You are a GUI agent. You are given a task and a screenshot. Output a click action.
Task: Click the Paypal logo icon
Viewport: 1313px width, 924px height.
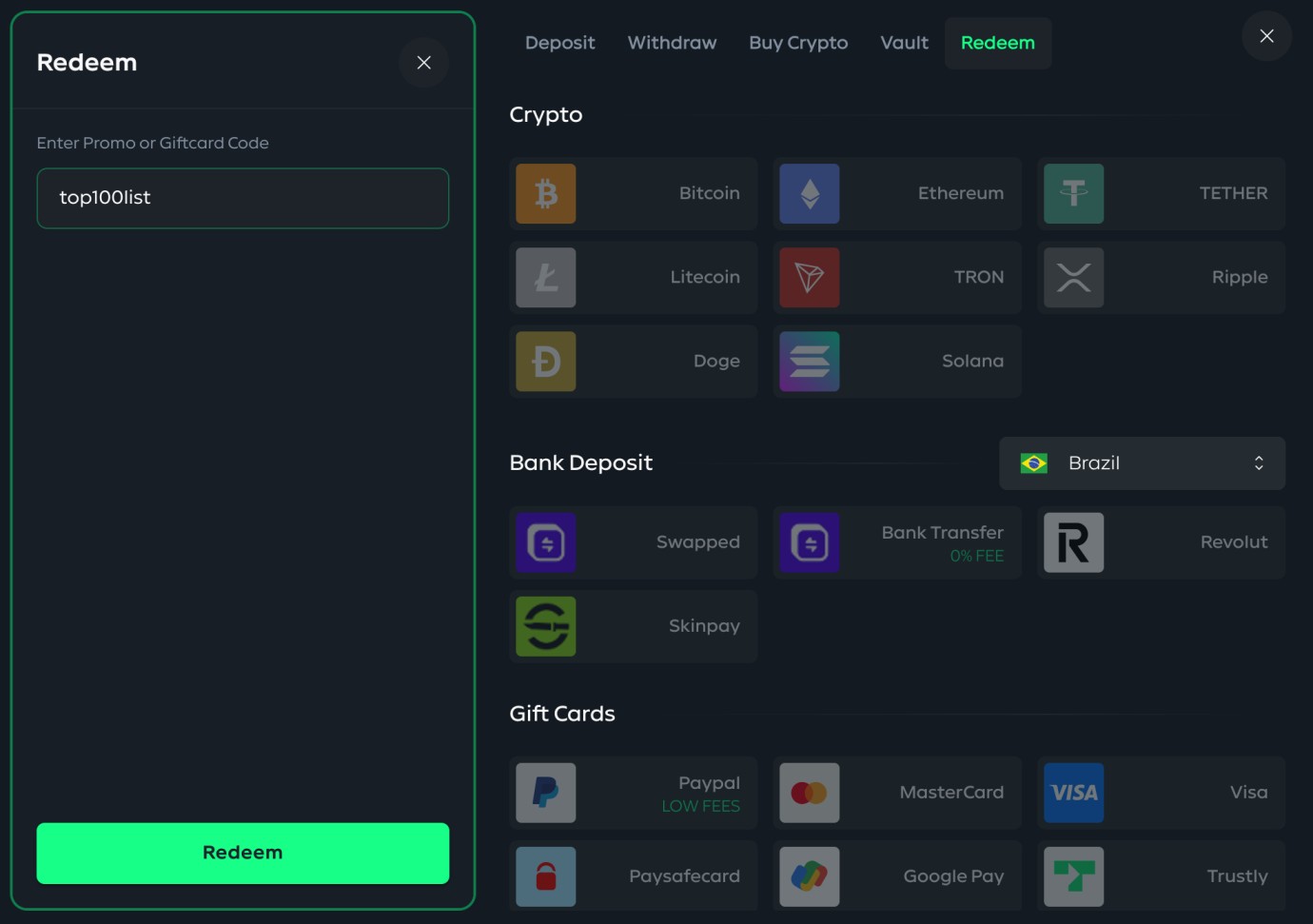click(x=546, y=793)
